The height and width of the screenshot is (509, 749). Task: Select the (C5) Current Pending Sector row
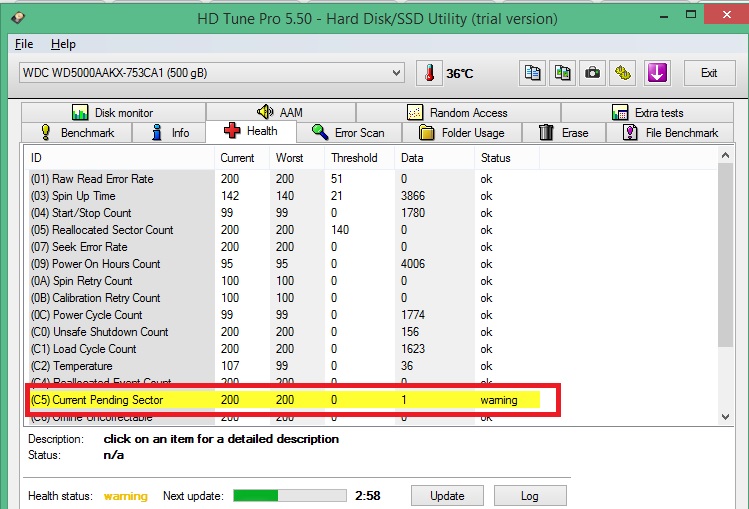(x=284, y=400)
